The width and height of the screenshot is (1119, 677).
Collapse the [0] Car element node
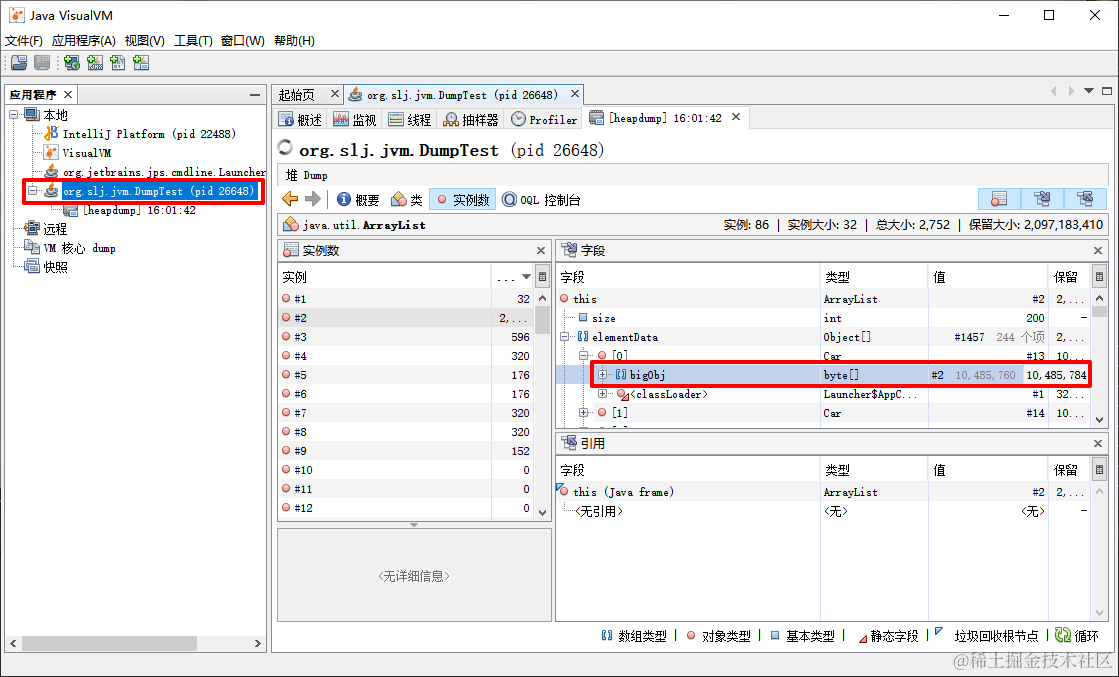click(x=583, y=355)
